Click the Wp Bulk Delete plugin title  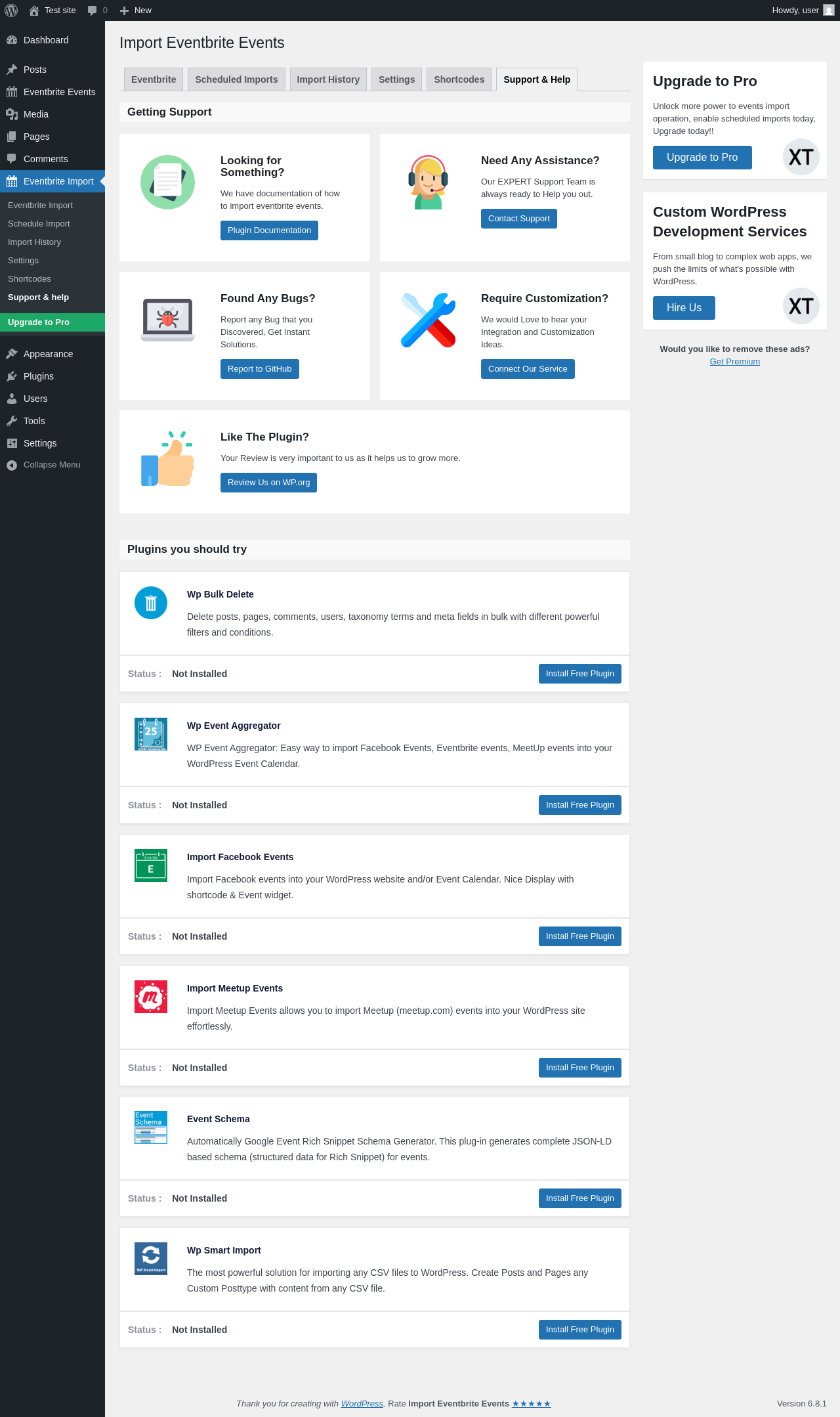tap(220, 594)
